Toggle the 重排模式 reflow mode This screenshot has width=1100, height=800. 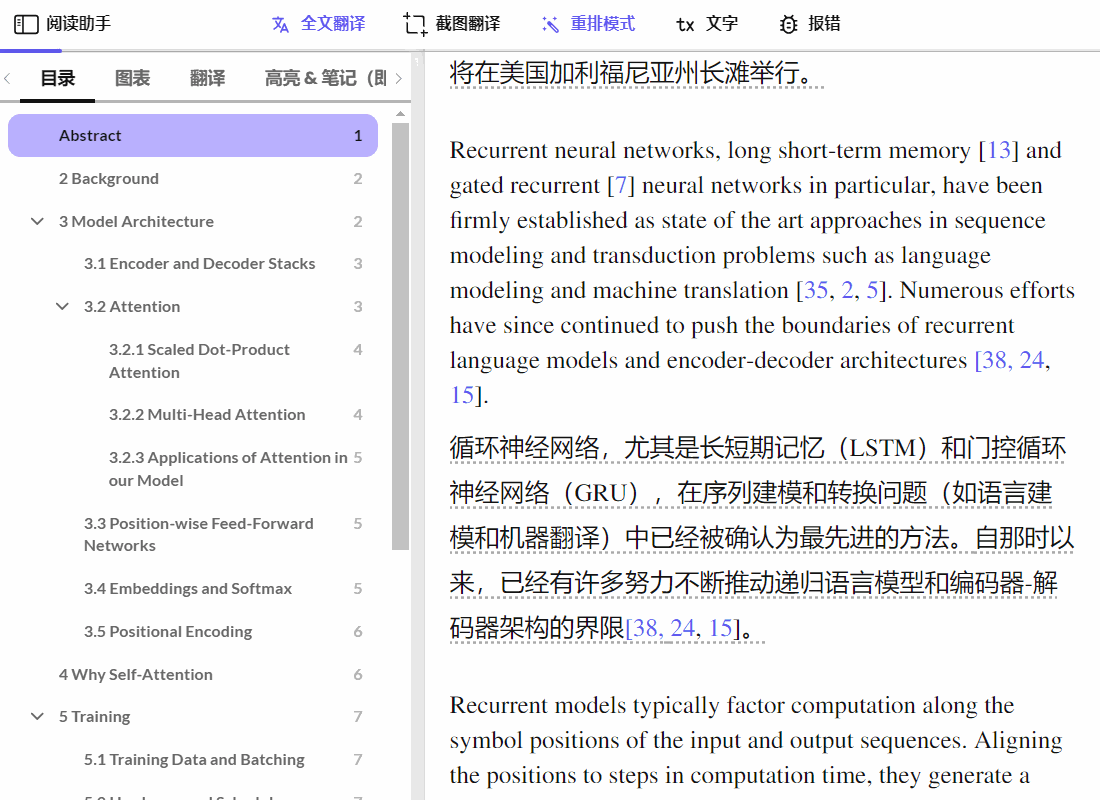tap(588, 24)
